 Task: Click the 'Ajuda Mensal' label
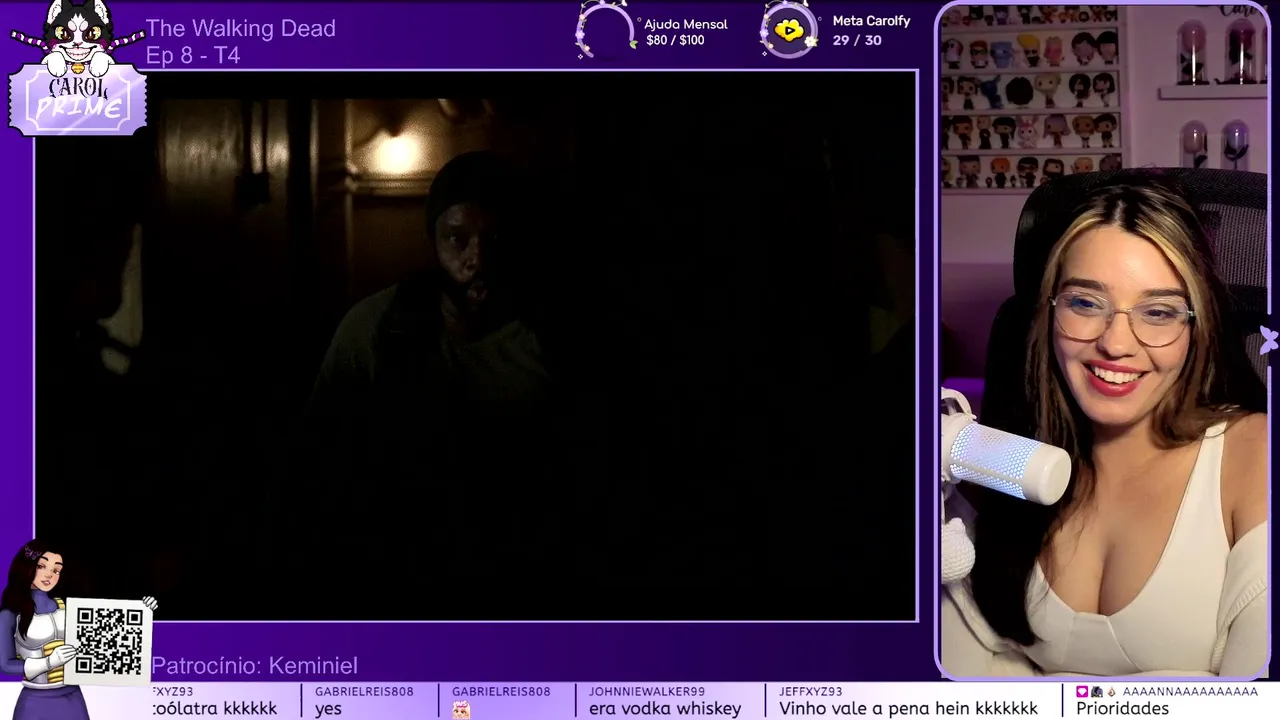pos(686,24)
